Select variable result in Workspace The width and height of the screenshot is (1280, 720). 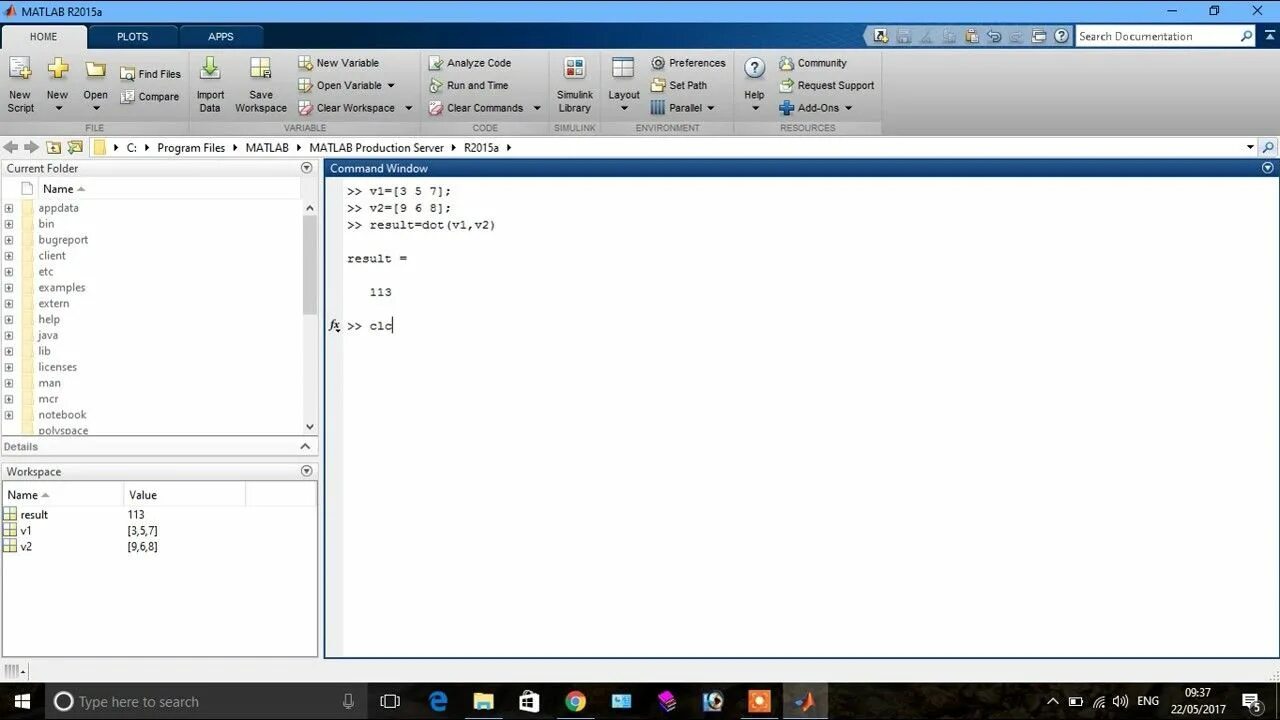pos(34,515)
